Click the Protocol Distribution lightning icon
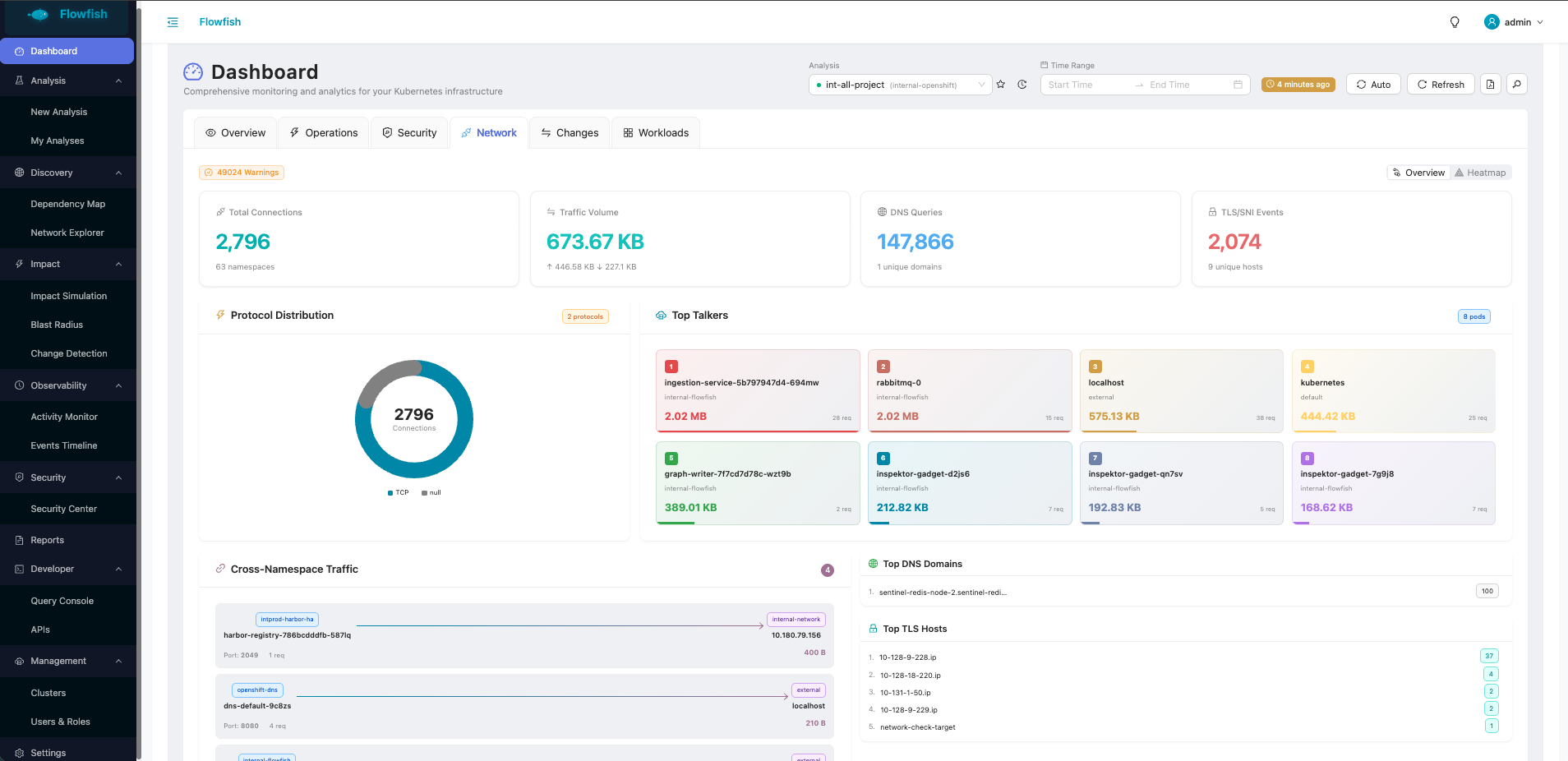 coord(220,315)
